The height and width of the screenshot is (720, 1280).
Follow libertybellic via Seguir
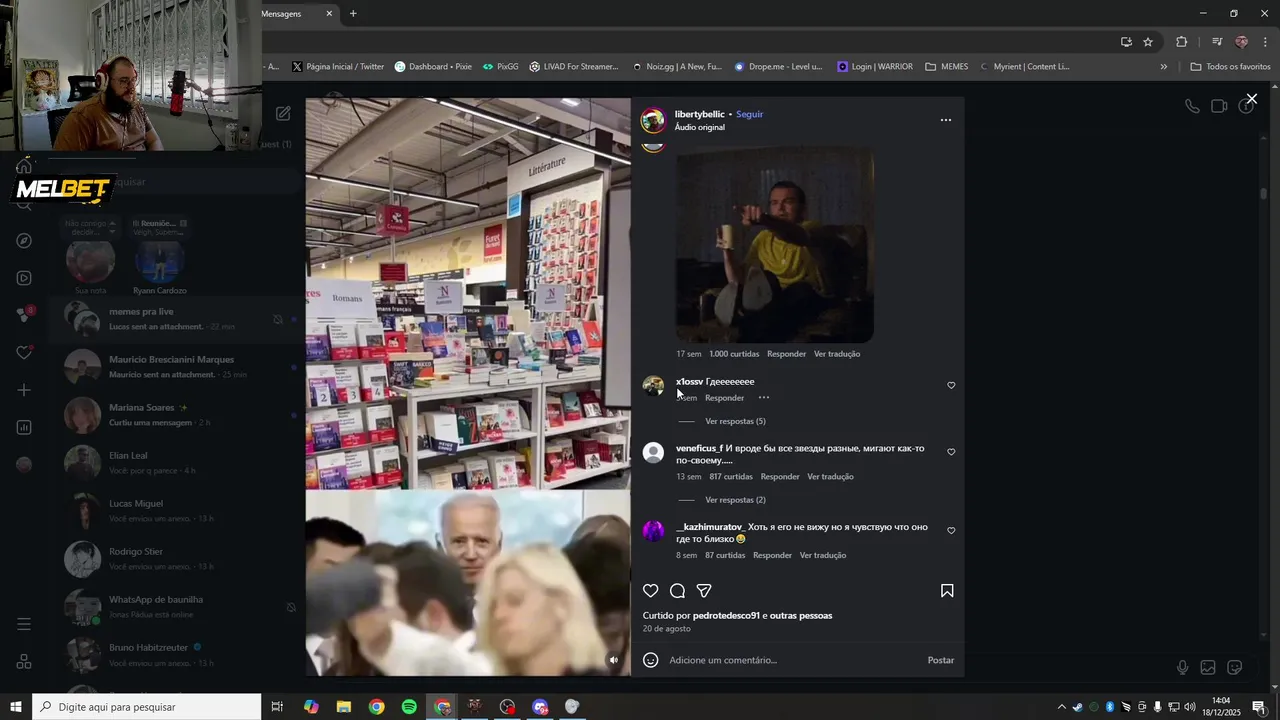point(749,114)
